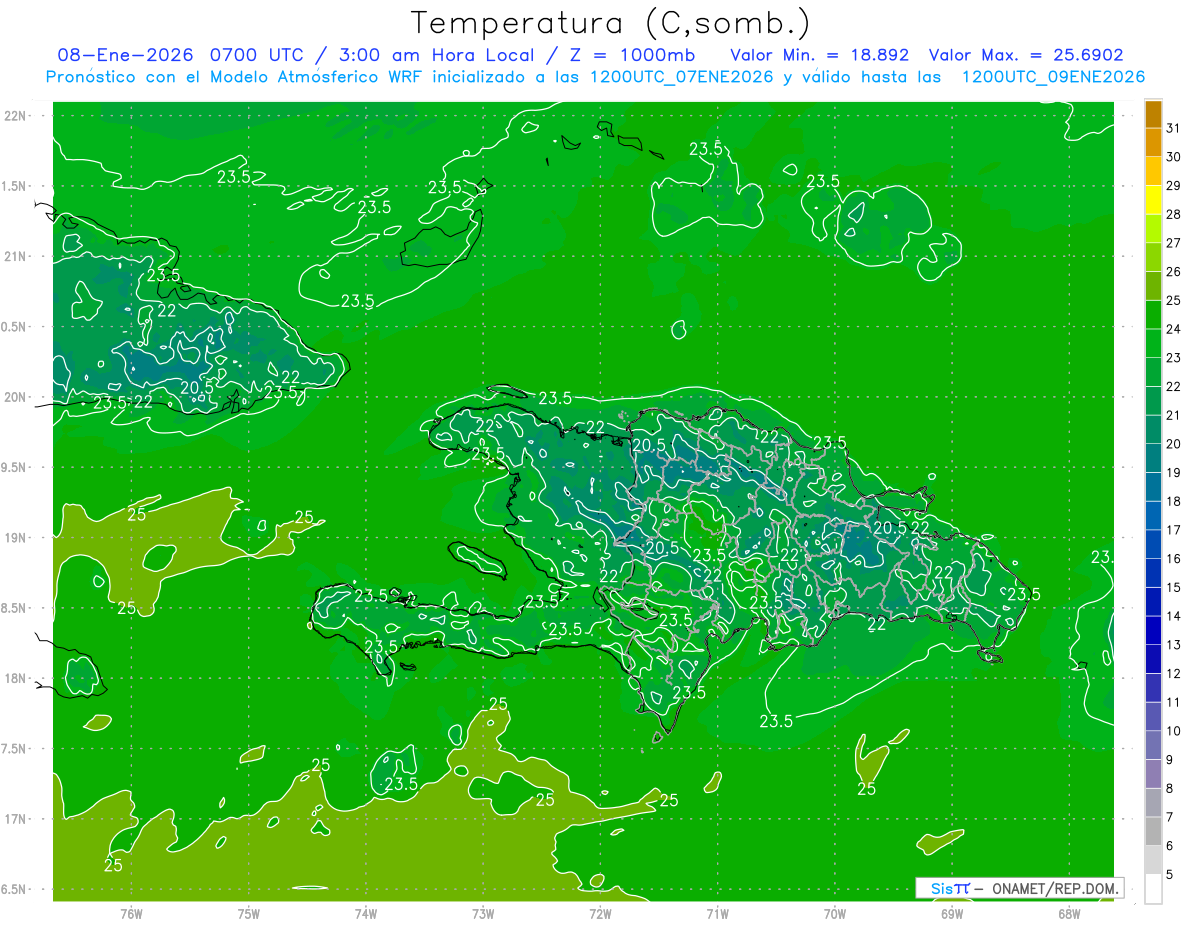Click the '1200UTC_09ENE2026' valid-until time
Image resolution: width=1200 pixels, height=927 pixels.
(1053, 77)
